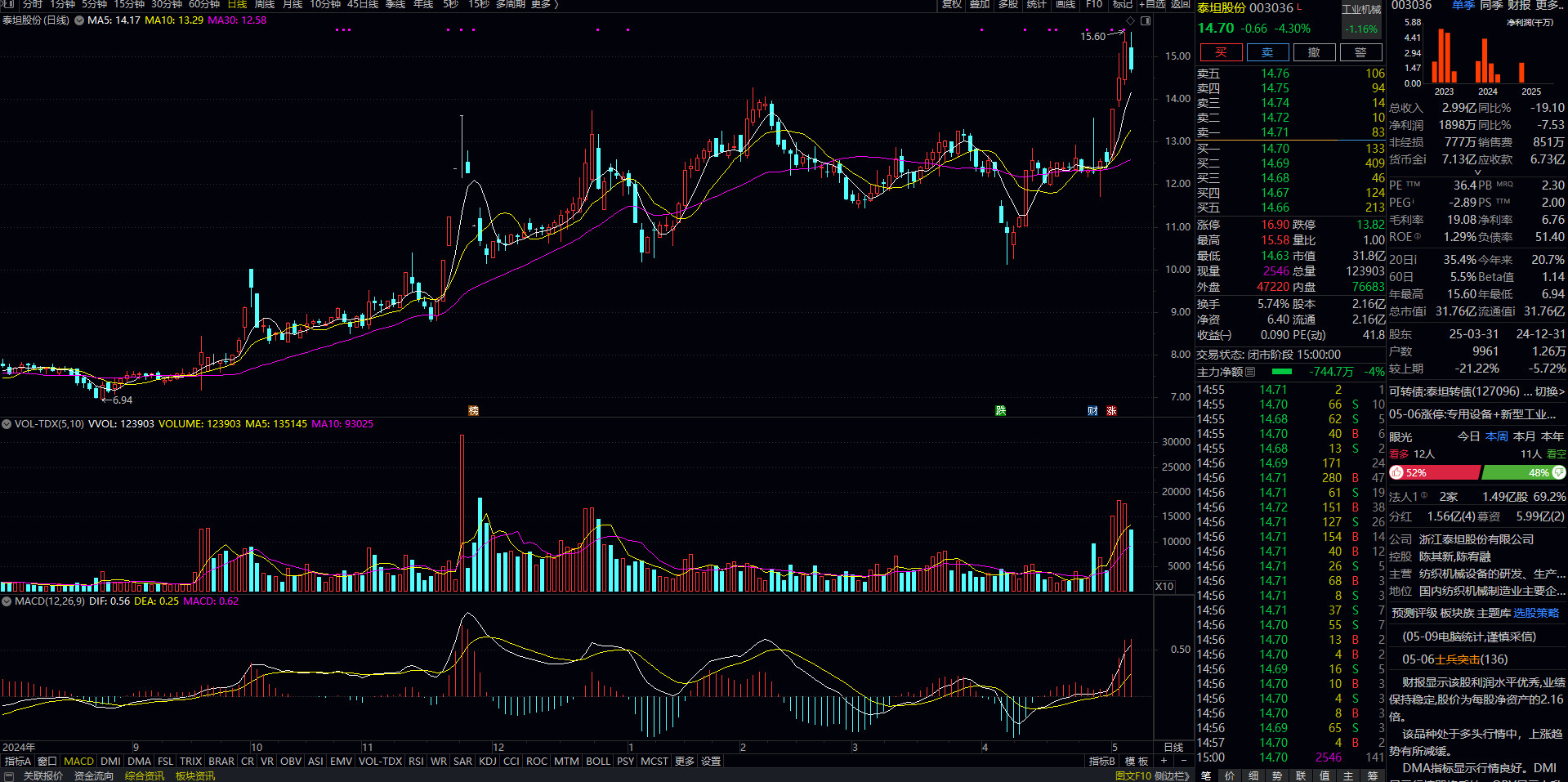Click the 警 alert button
The width and height of the screenshot is (1568, 782).
coord(1360,52)
